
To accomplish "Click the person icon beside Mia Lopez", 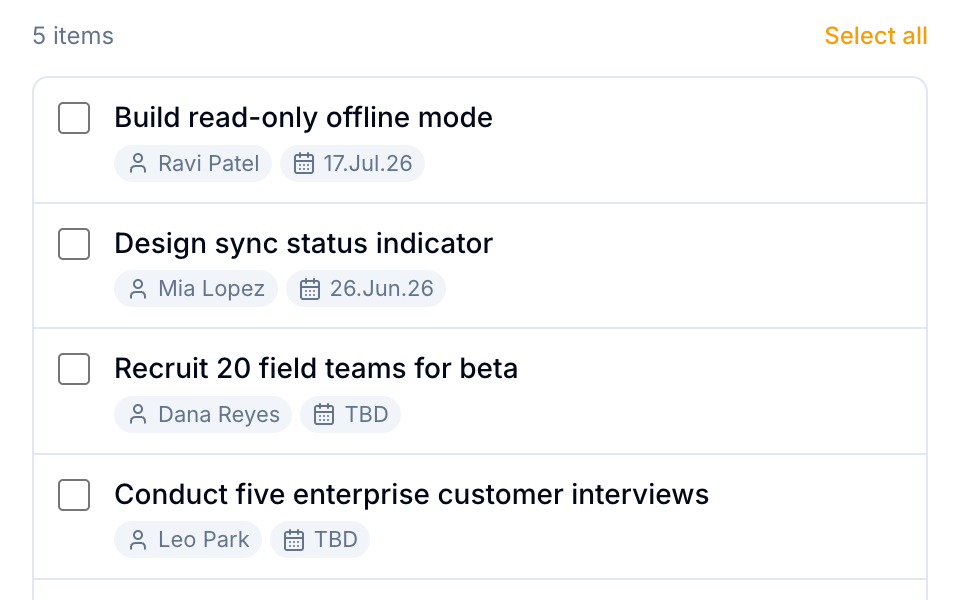I will pos(138,289).
